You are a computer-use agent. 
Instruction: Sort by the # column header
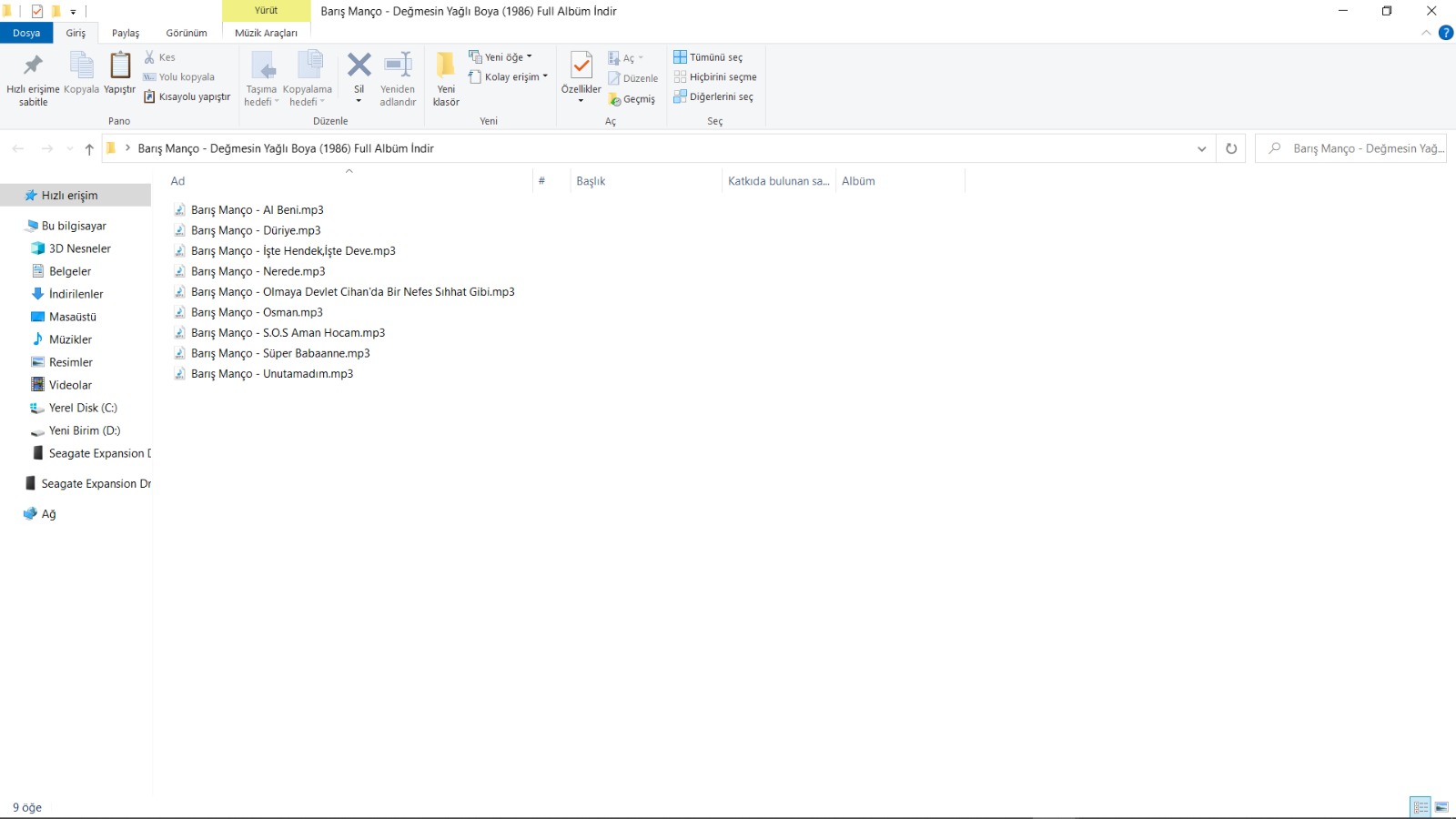[x=551, y=181]
